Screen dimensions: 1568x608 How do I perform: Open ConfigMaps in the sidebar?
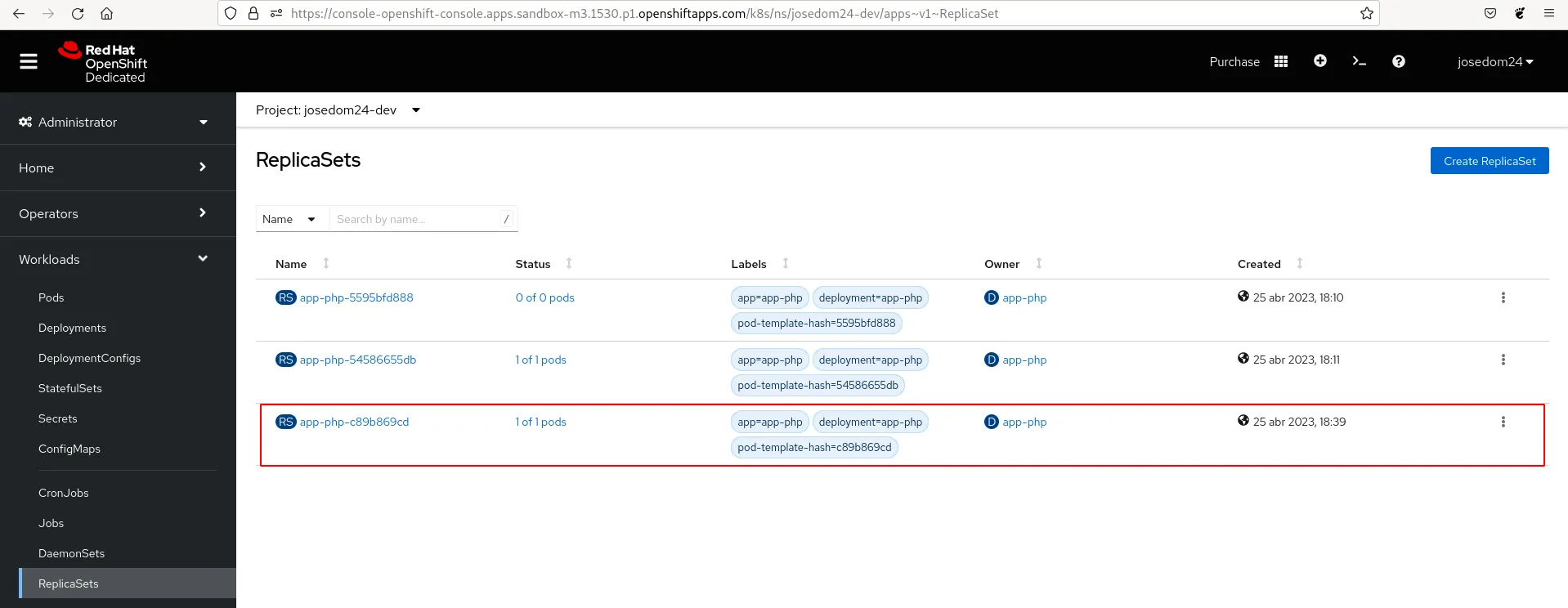pos(69,449)
